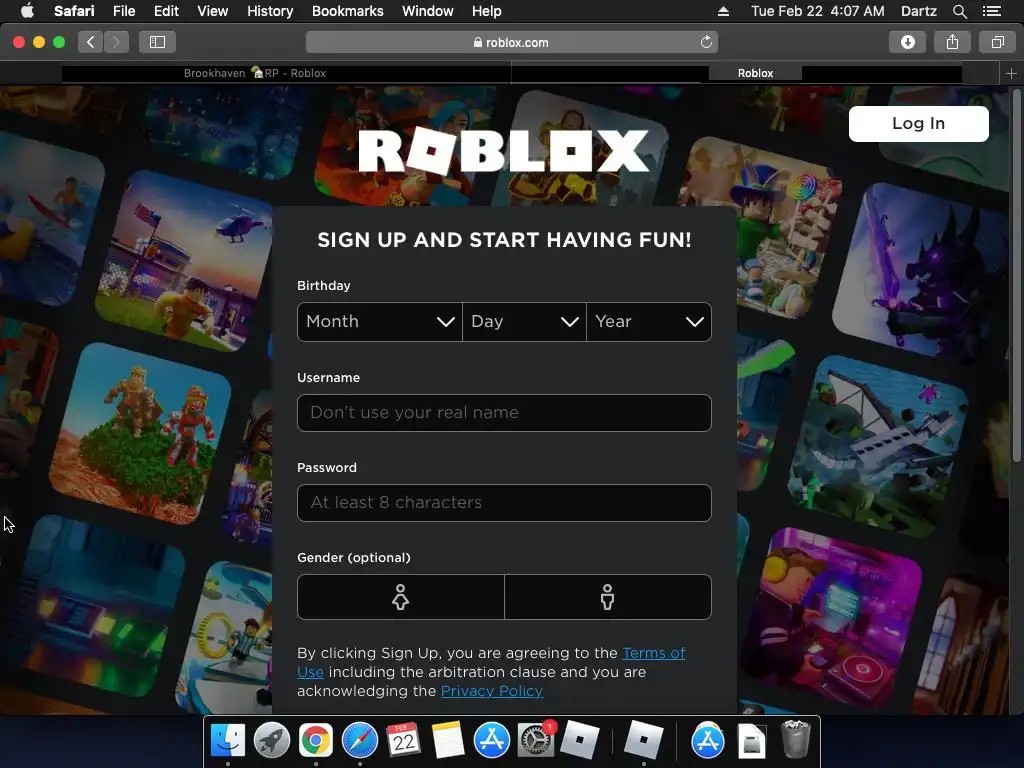Go back with Safari's back arrow
This screenshot has width=1024, height=768.
[x=91, y=42]
